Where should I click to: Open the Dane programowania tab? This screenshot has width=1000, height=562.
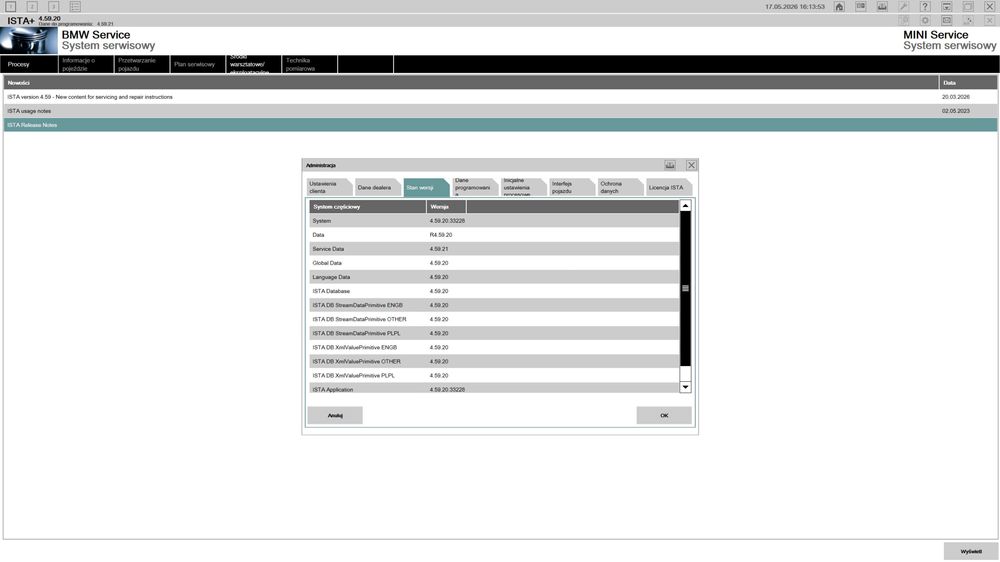tap(474, 188)
